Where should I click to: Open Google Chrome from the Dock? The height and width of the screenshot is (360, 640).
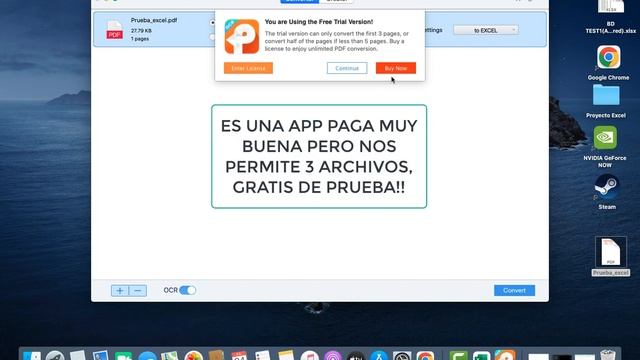[x=425, y=355]
